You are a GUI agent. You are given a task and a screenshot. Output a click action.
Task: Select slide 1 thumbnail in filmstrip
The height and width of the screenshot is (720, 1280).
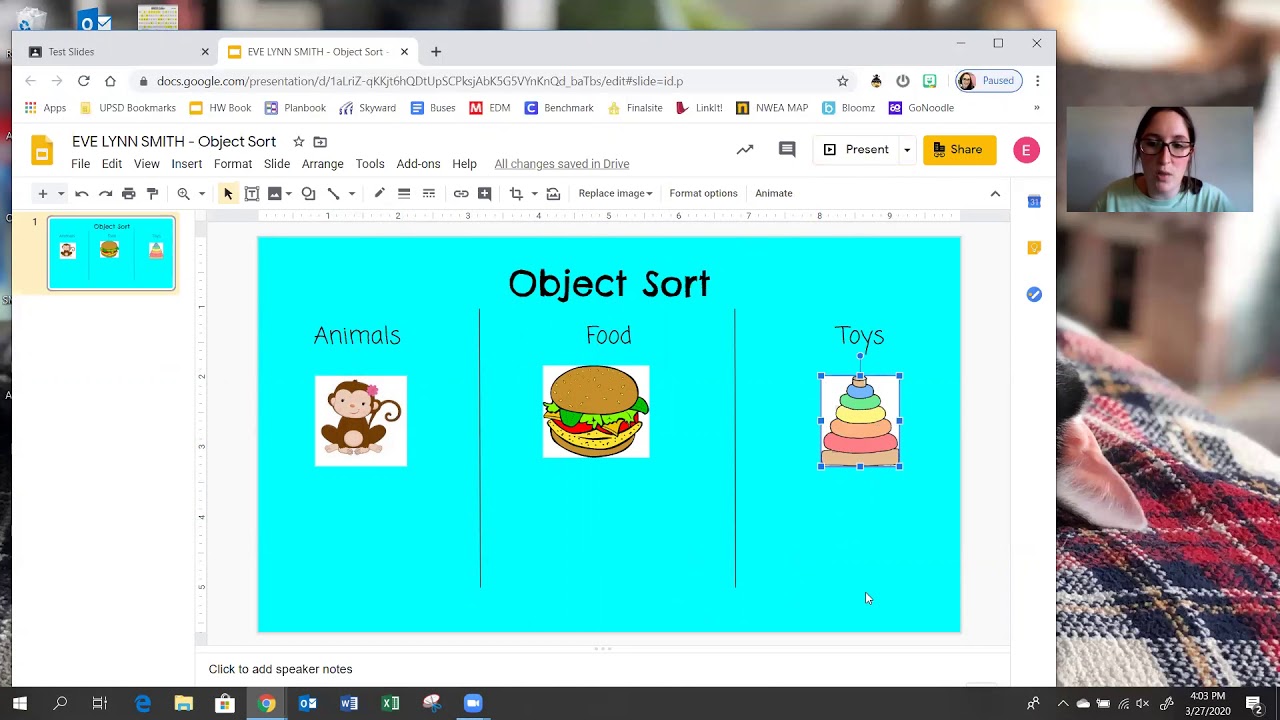coord(111,253)
